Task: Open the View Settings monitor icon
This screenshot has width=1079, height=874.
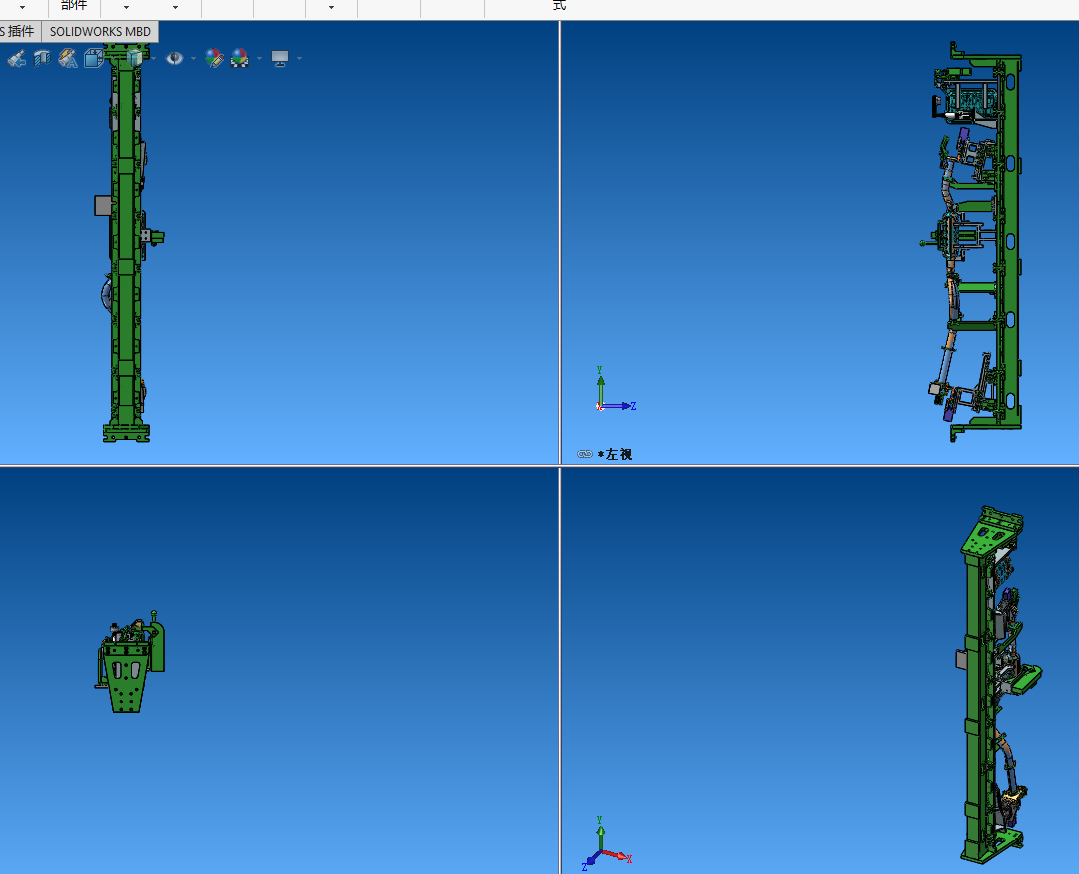Action: 279,59
